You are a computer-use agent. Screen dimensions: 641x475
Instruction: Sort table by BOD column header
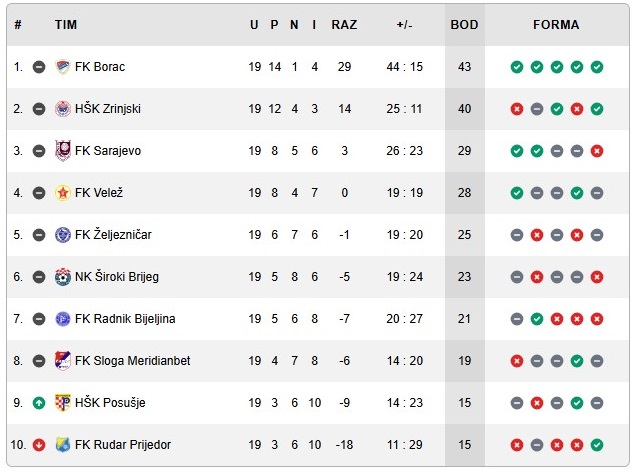coord(464,25)
